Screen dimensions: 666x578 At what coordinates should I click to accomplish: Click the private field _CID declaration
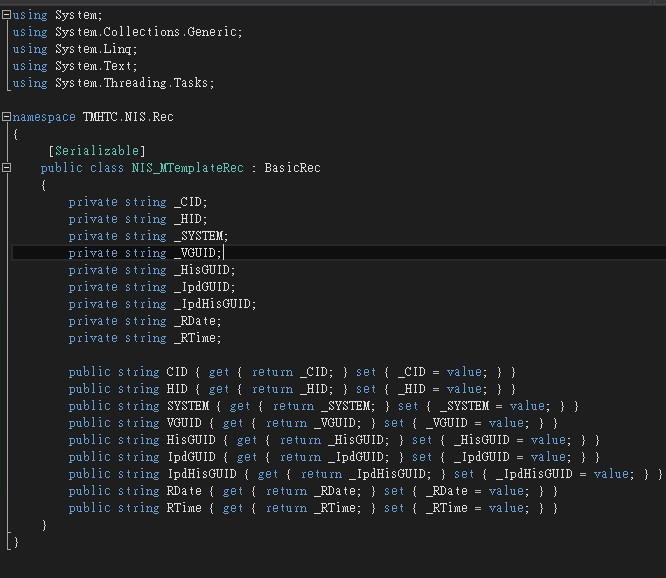[x=138, y=202]
